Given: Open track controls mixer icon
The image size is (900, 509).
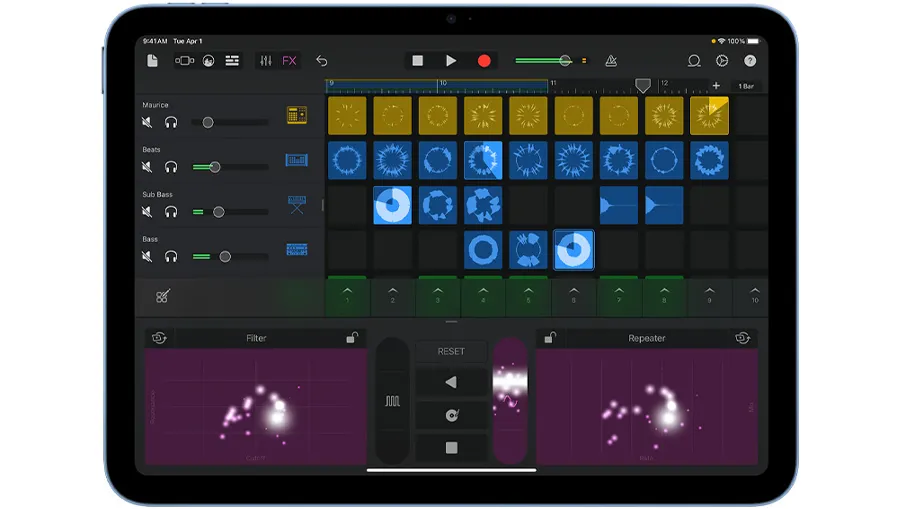Looking at the screenshot, I should [266, 61].
